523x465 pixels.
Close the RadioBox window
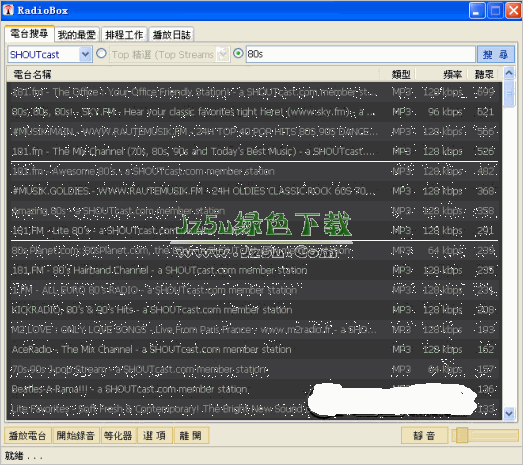click(513, 10)
